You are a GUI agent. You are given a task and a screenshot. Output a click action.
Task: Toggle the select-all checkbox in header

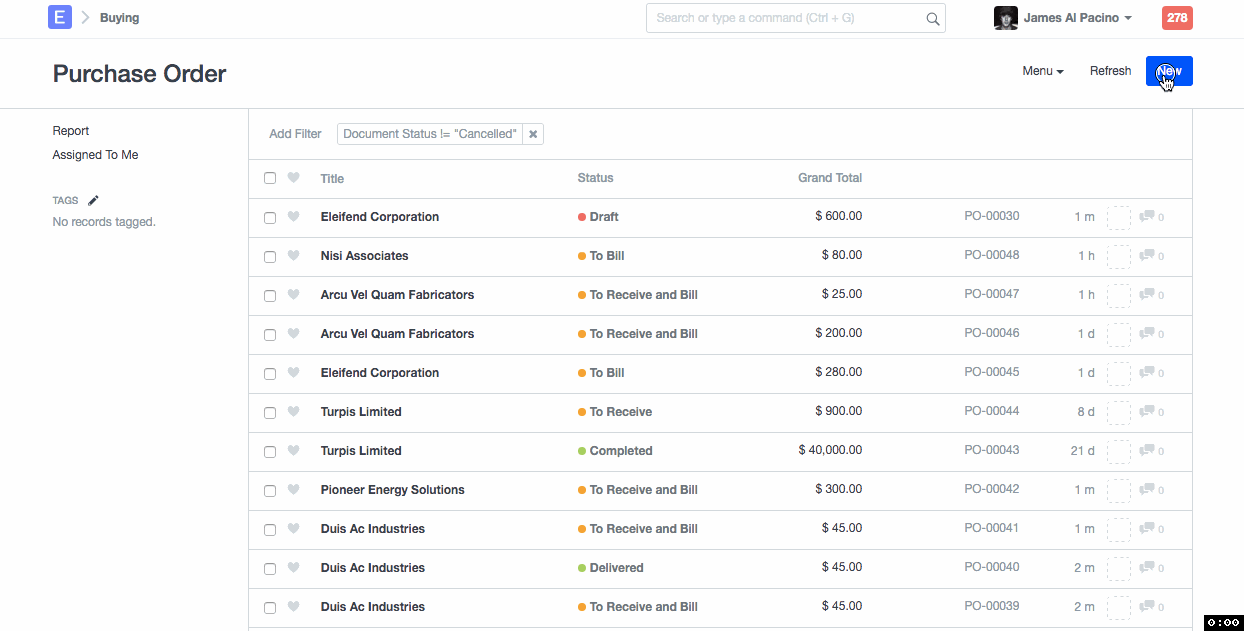(270, 178)
